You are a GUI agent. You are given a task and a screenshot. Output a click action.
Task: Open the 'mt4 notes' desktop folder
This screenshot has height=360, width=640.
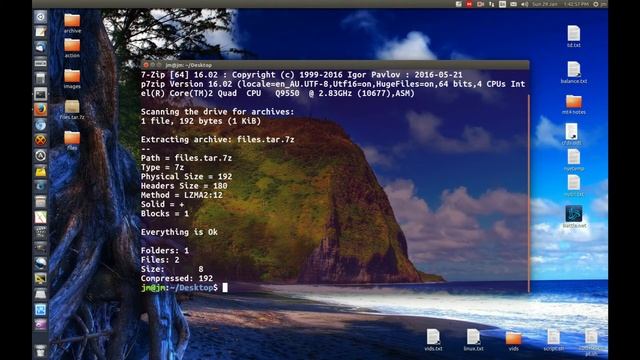pos(573,104)
